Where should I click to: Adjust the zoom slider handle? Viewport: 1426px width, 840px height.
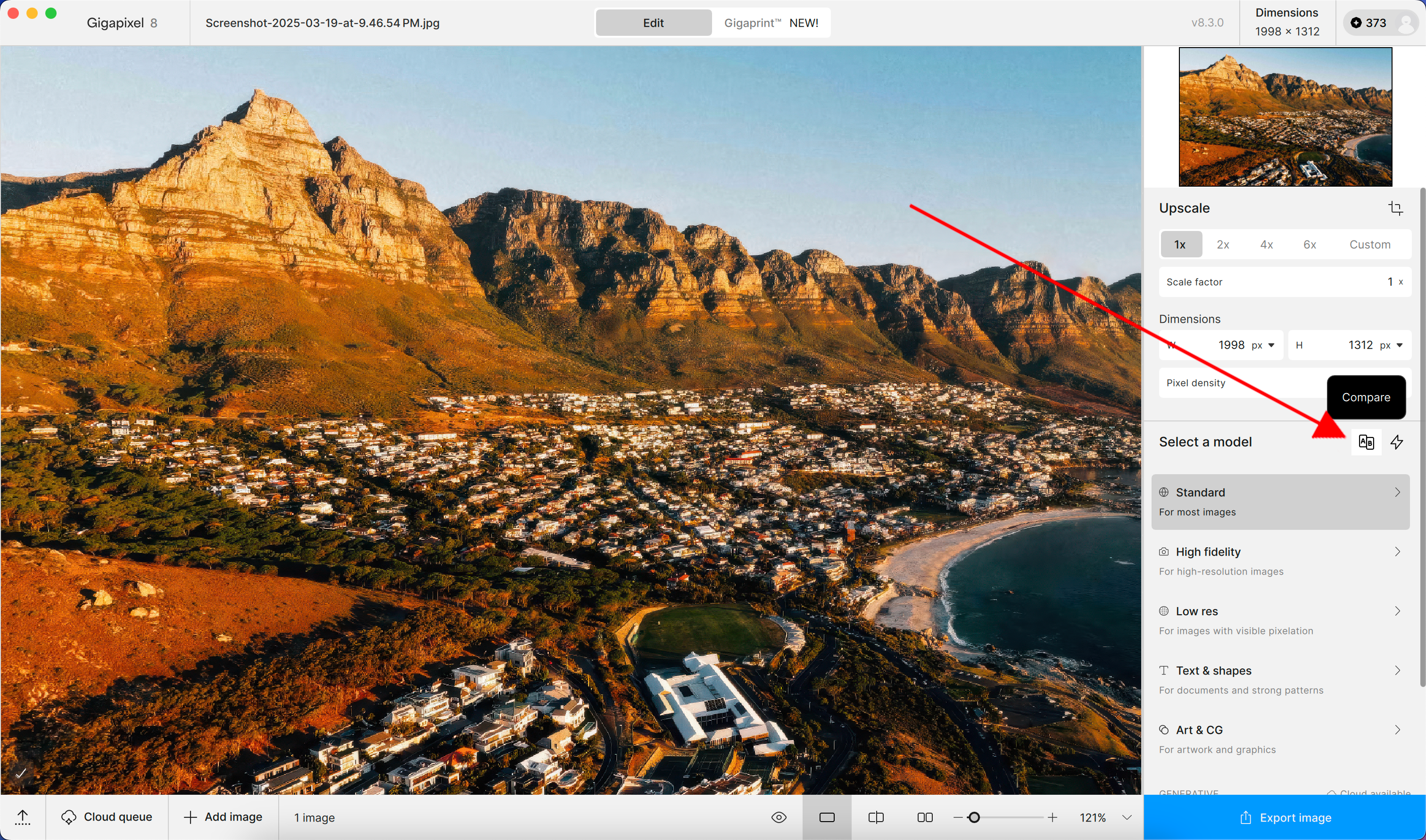(x=974, y=817)
